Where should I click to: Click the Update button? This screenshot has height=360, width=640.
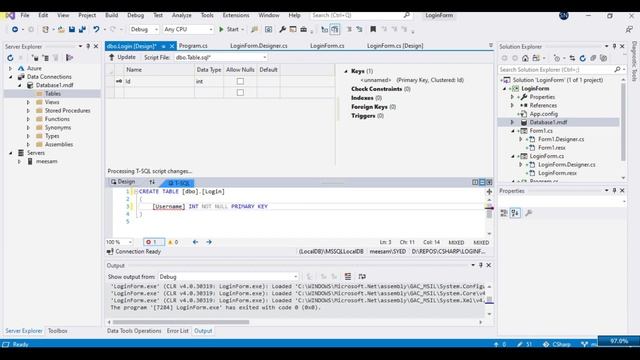[122, 58]
